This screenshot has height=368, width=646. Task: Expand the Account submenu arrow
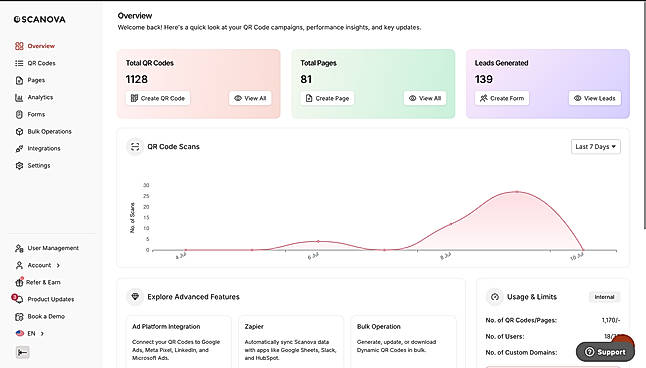pos(58,265)
